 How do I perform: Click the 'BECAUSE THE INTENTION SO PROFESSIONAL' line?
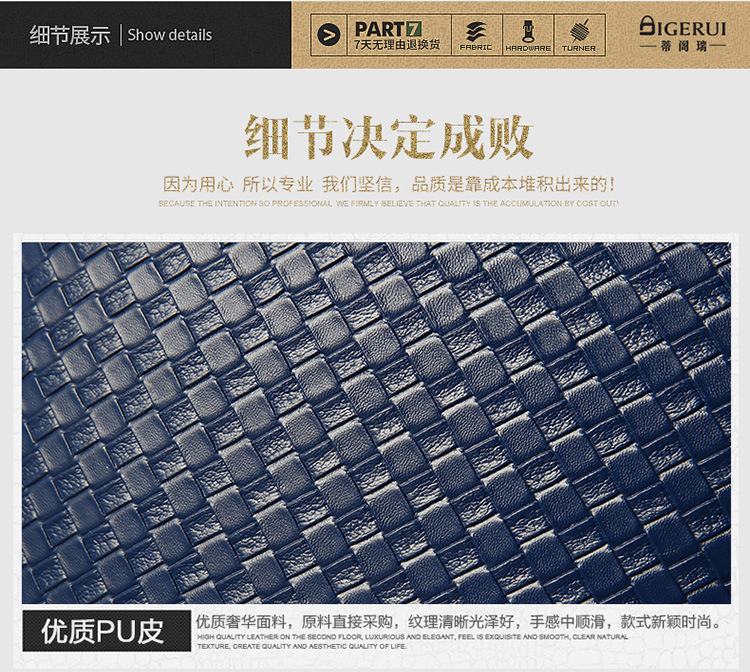click(388, 203)
